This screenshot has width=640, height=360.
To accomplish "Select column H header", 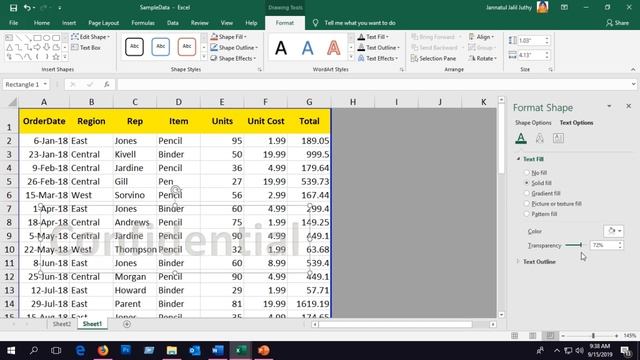I will 353,102.
